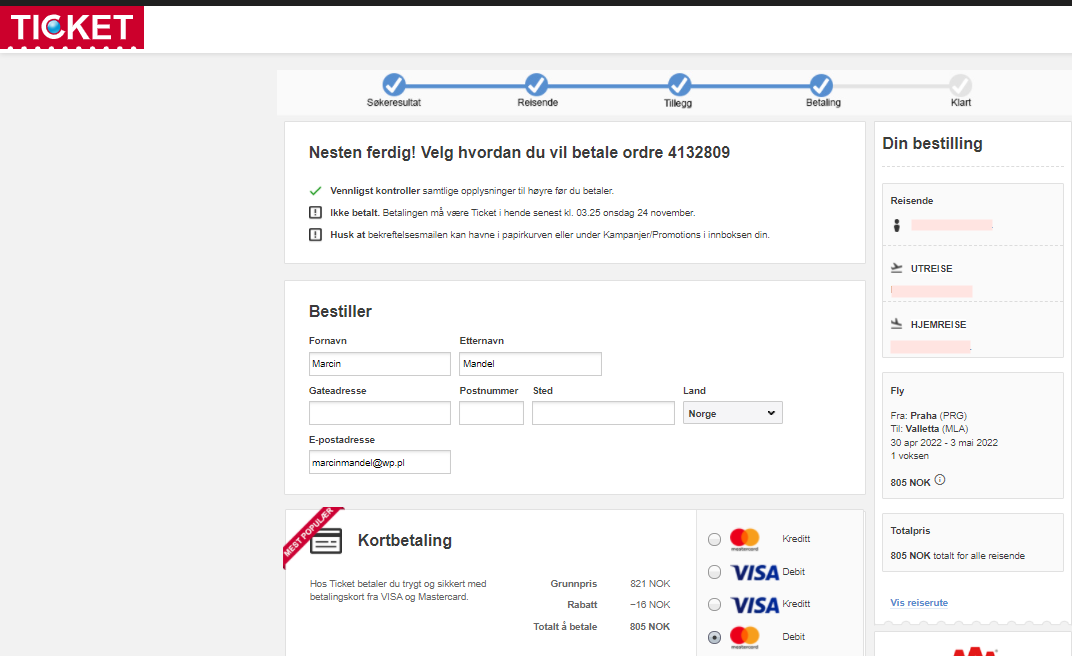Select the Tillegg step checkmark
Screen dimensions: 1072x656
coord(679,85)
